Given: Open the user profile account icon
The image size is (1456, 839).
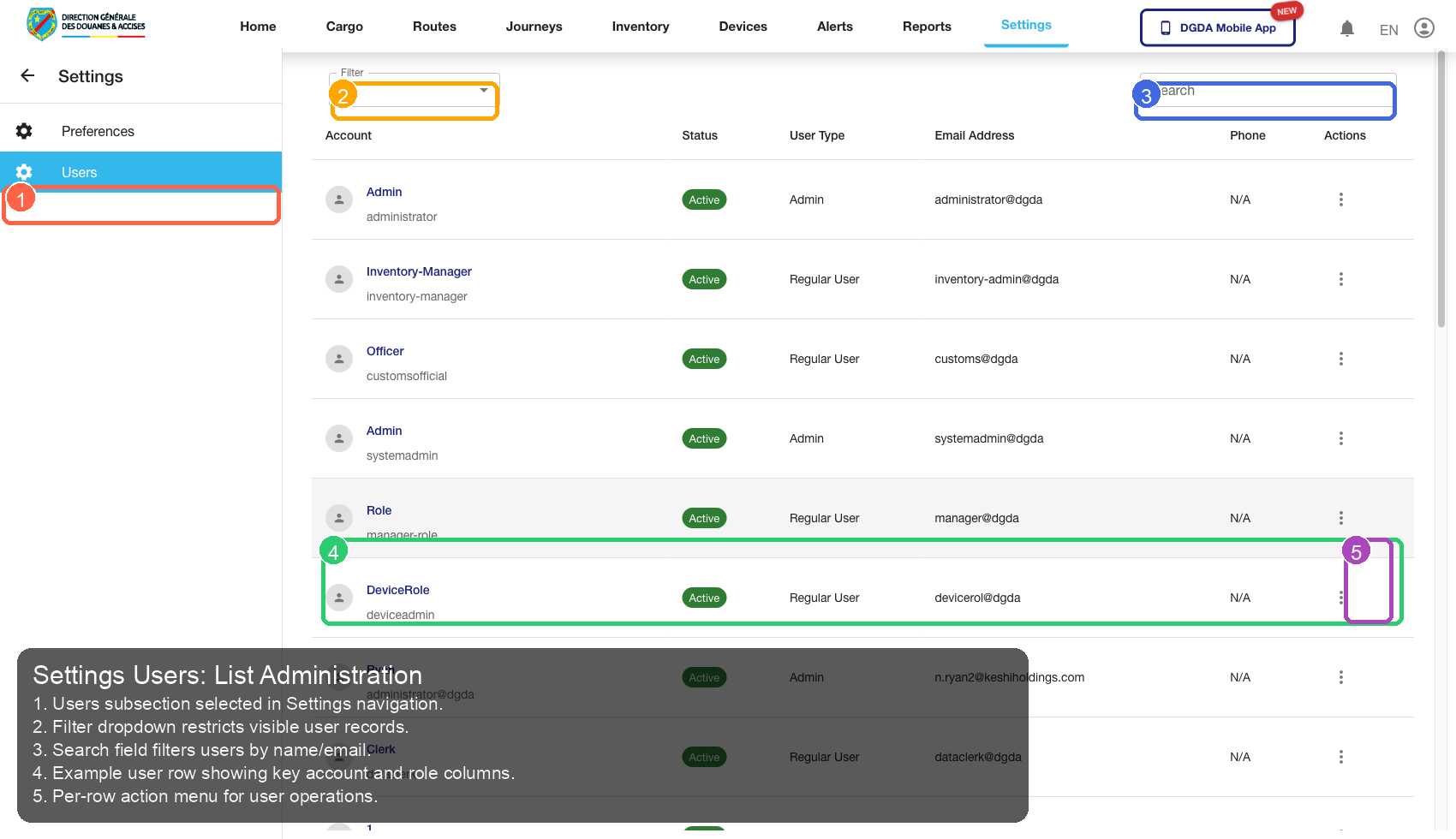Looking at the screenshot, I should tap(1423, 28).
